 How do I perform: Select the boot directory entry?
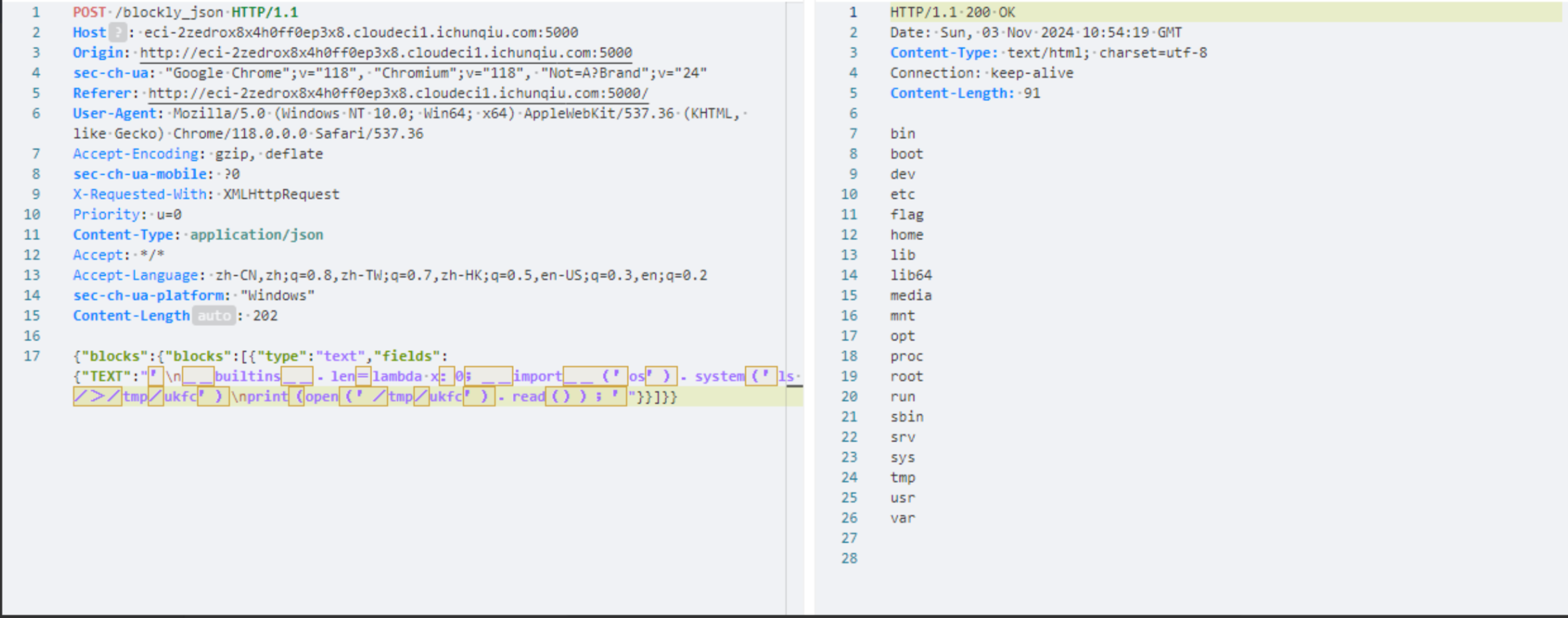pos(907,154)
